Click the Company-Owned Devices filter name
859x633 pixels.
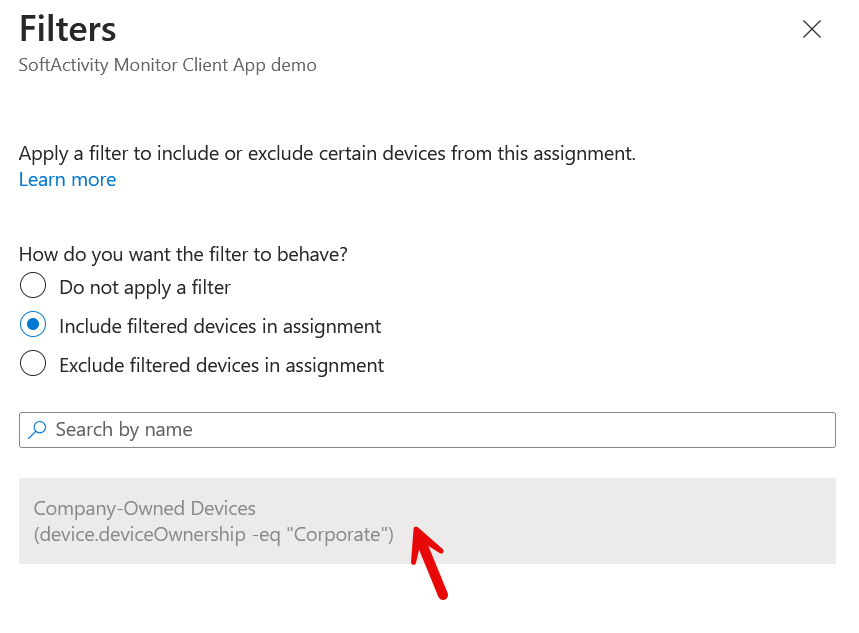pyautogui.click(x=145, y=509)
